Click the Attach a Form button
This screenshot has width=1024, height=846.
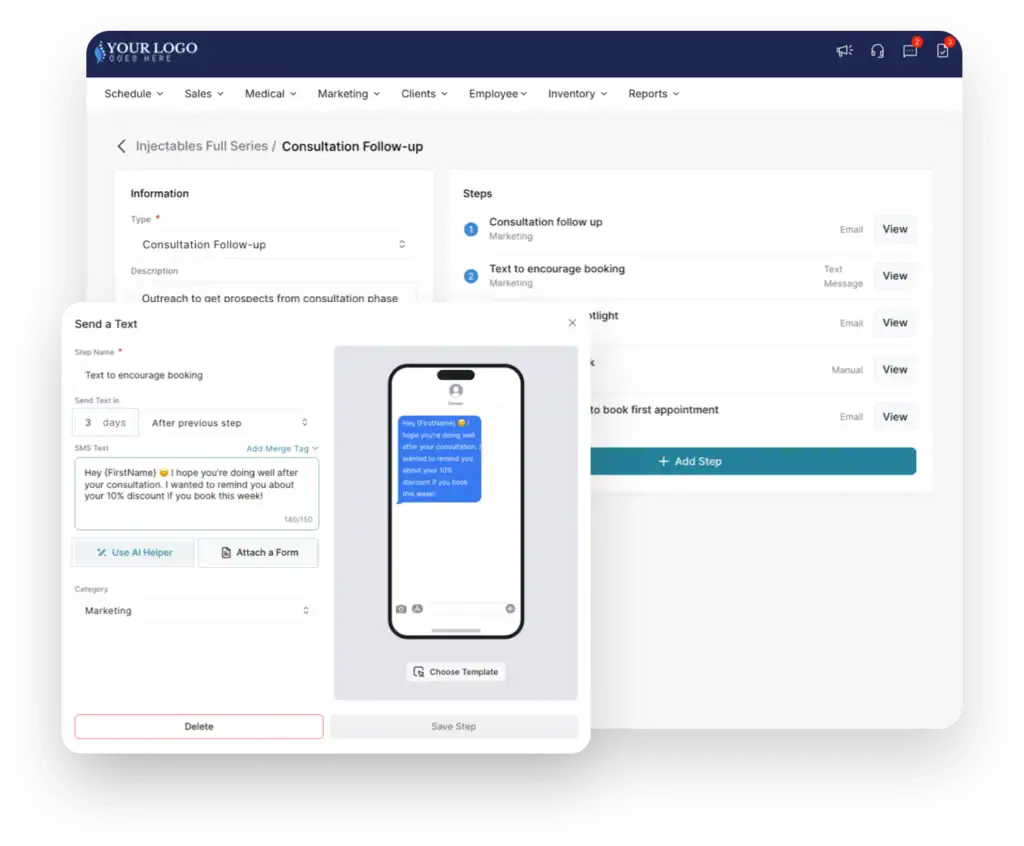pyautogui.click(x=258, y=552)
